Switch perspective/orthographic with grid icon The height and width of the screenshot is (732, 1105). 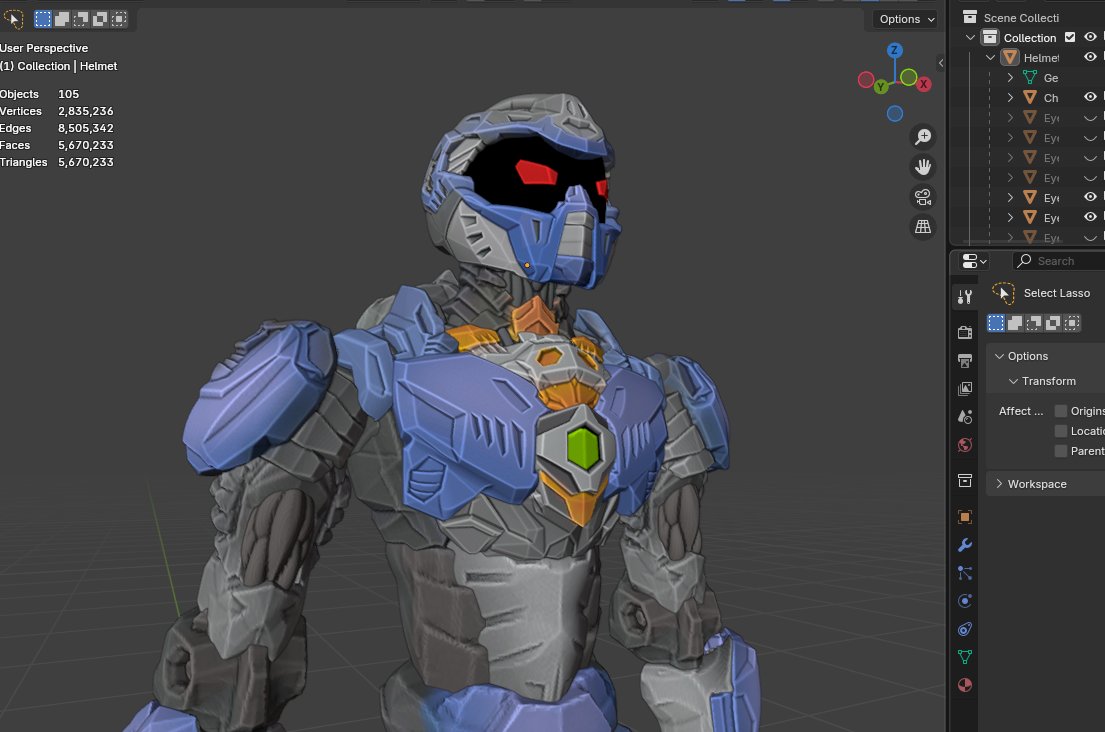click(922, 227)
